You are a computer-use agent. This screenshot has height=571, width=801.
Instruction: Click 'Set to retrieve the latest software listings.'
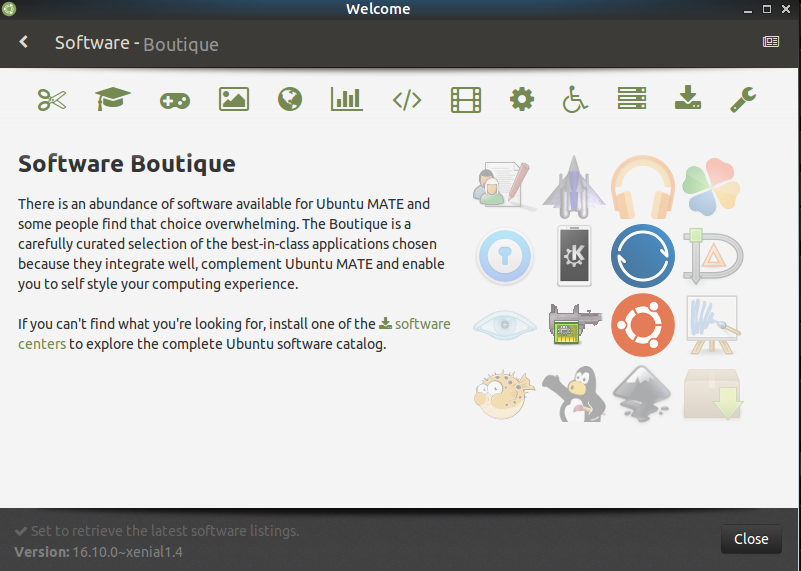(164, 531)
